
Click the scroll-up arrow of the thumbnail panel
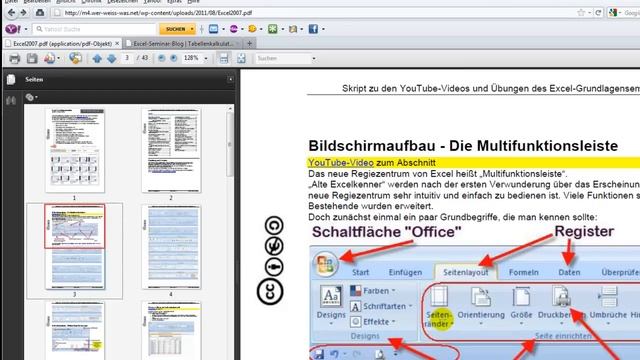(230, 109)
